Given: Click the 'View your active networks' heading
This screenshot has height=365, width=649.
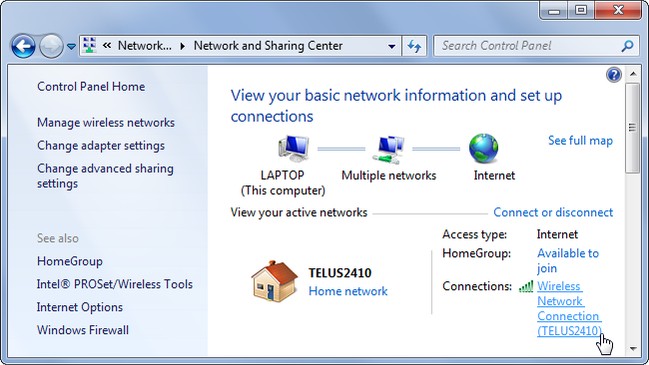Looking at the screenshot, I should (x=299, y=212).
